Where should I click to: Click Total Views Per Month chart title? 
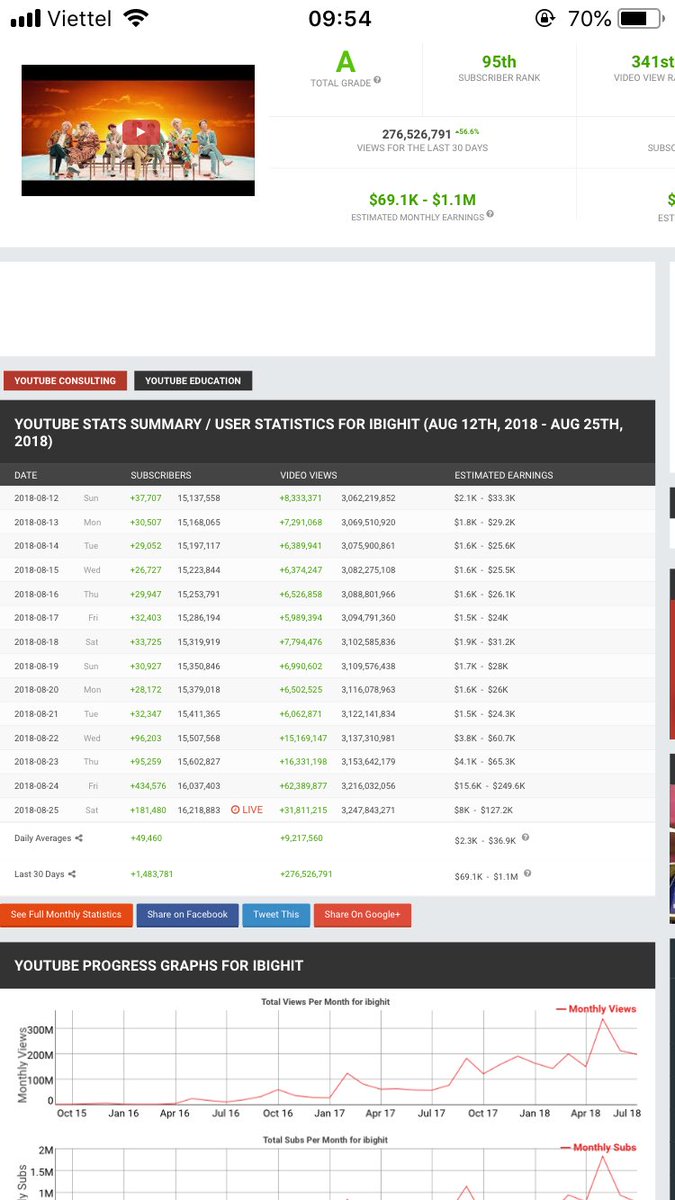tap(326, 1001)
